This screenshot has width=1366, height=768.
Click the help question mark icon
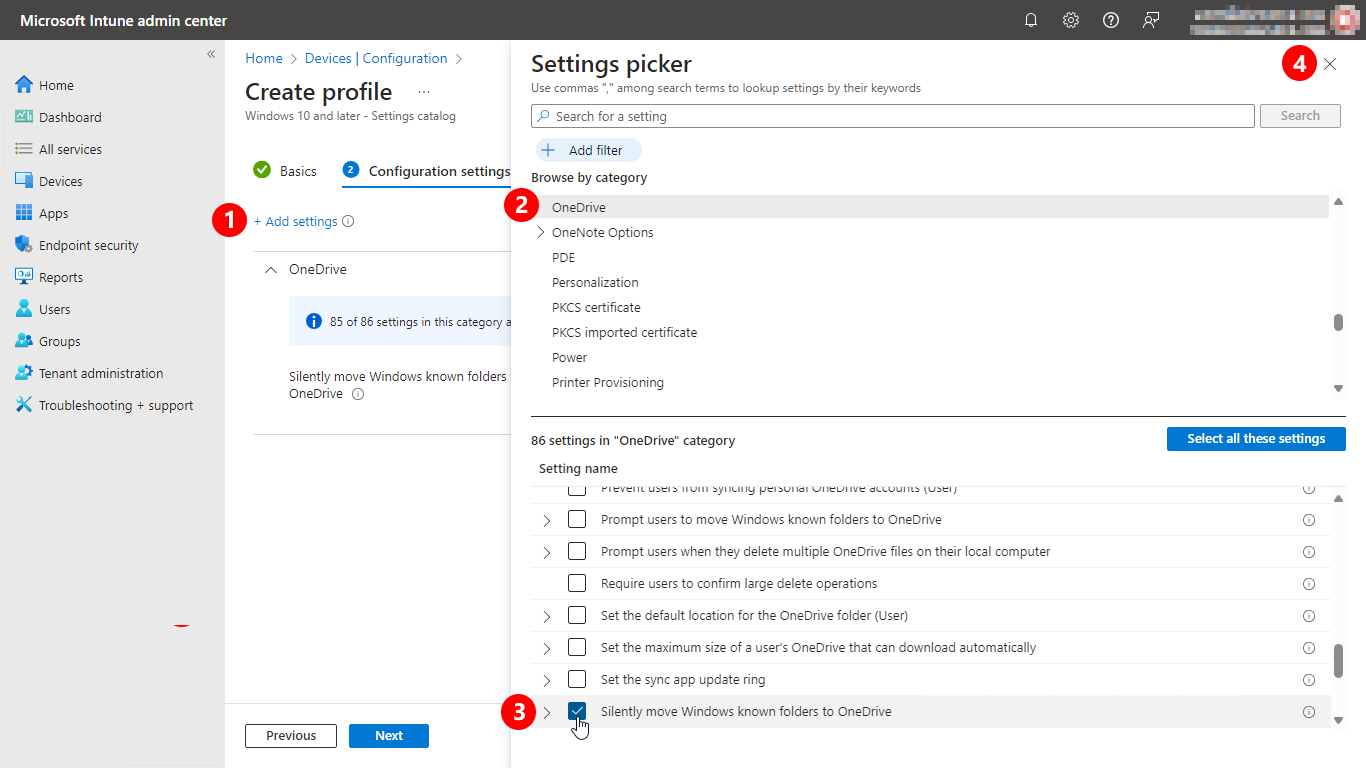point(1111,20)
